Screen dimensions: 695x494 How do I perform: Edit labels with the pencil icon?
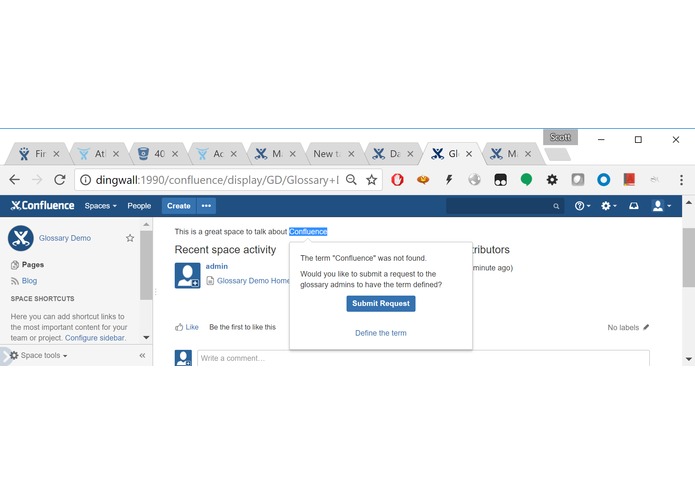(x=646, y=327)
